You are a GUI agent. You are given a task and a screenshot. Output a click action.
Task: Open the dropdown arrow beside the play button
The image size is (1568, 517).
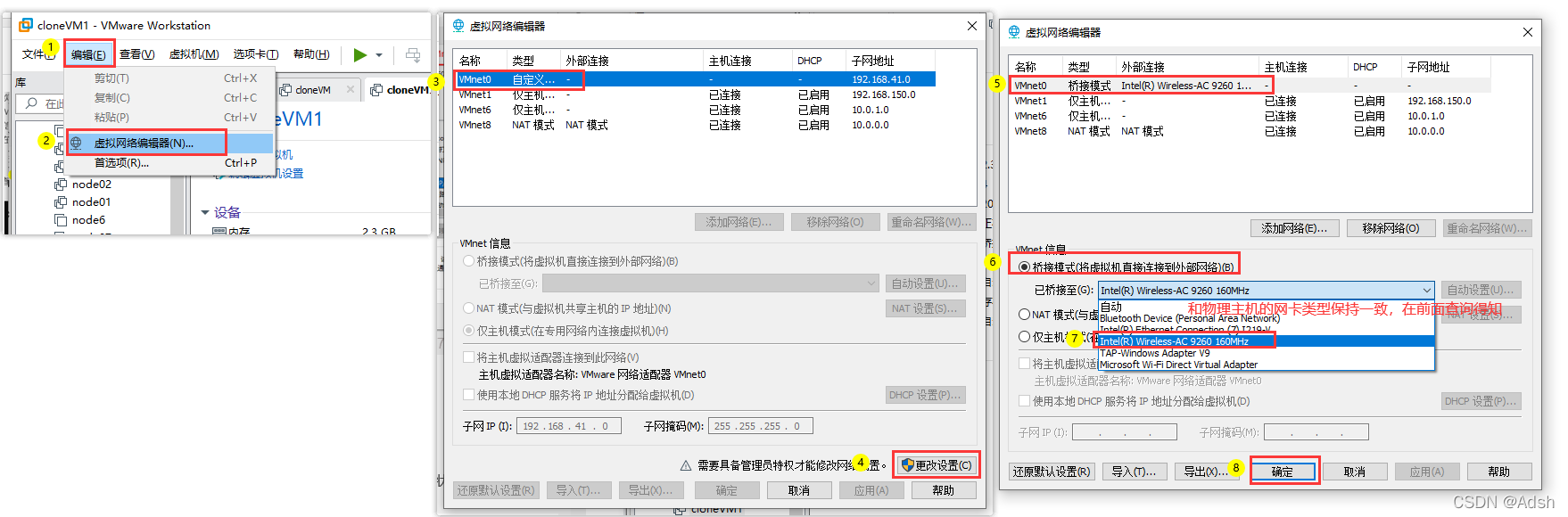click(379, 55)
